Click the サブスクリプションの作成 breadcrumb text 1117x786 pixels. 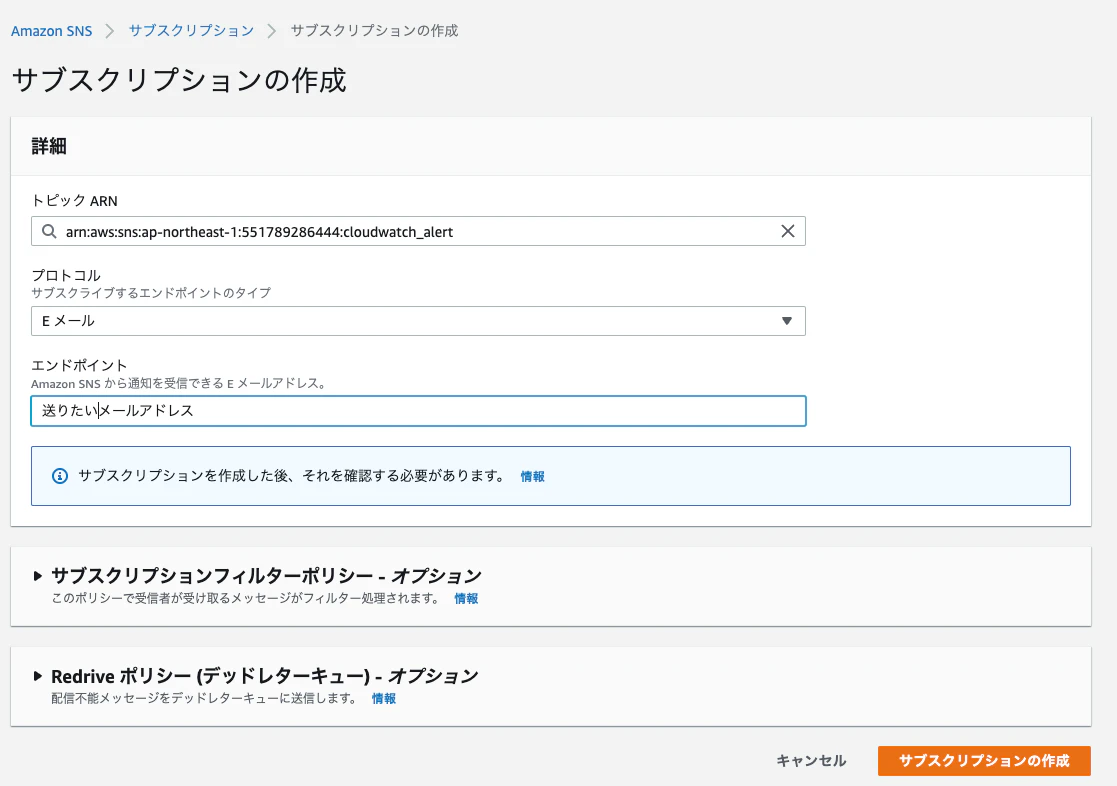pyautogui.click(x=374, y=31)
